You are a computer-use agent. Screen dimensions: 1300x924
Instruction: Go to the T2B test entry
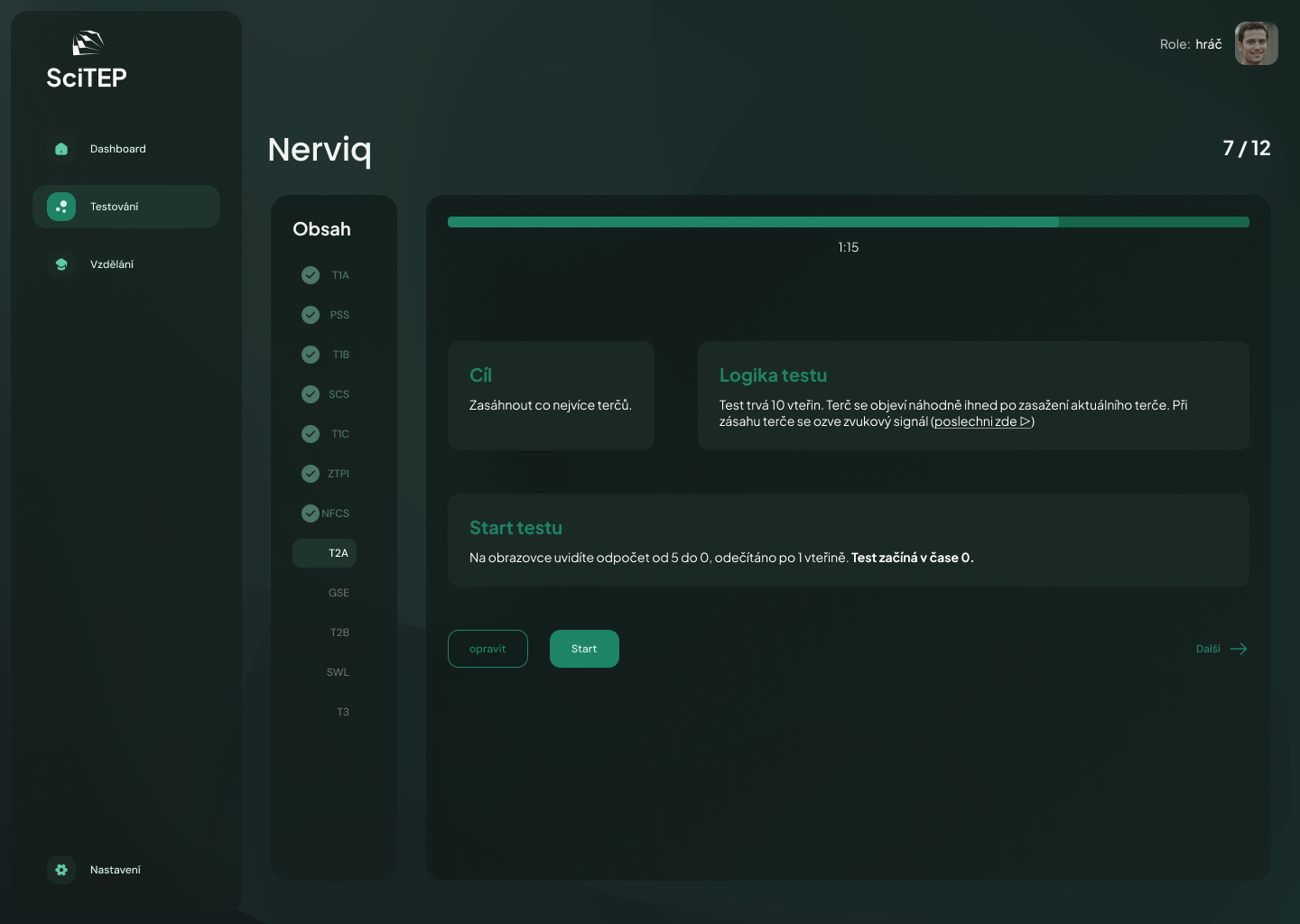tap(339, 633)
